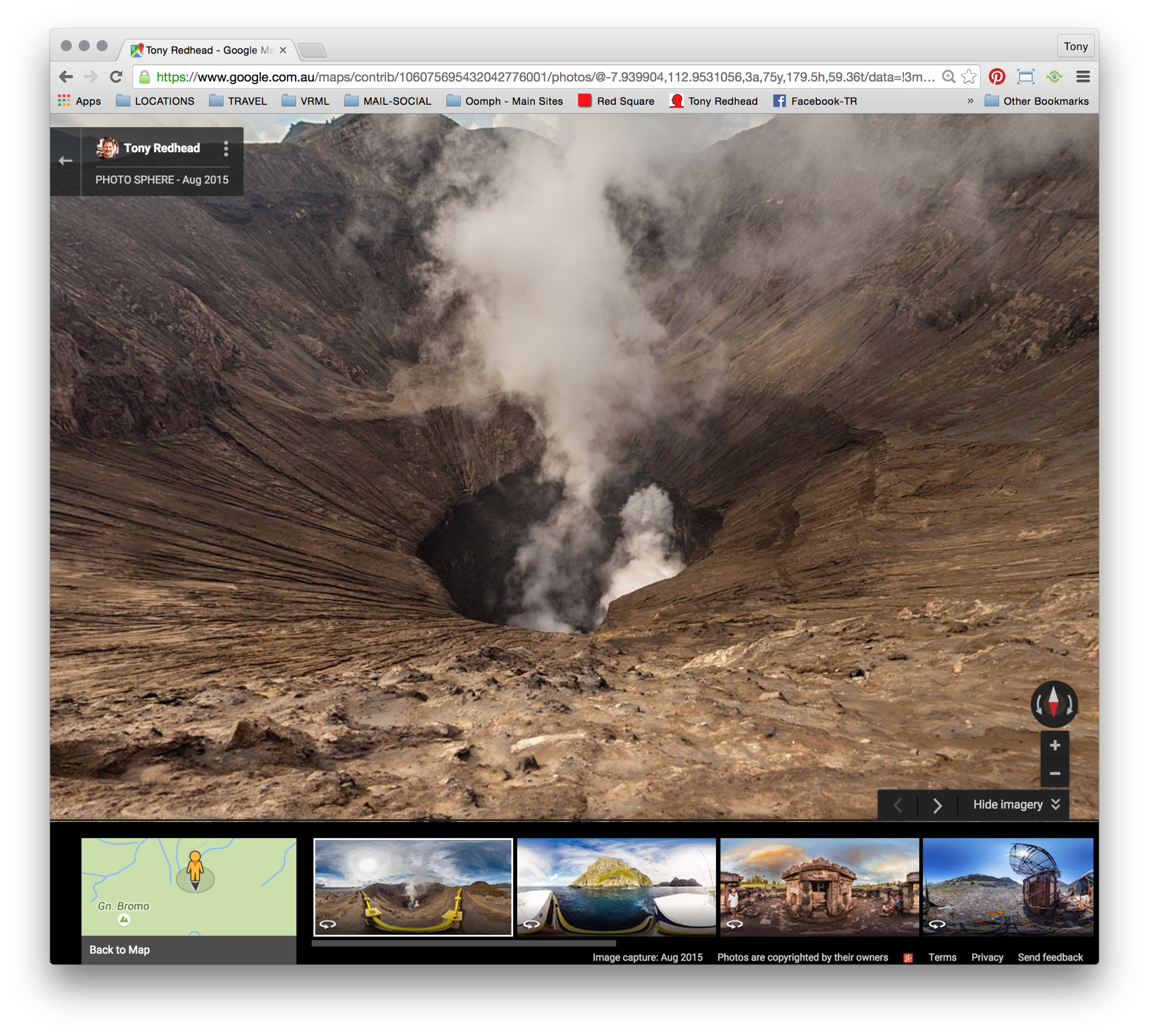Click Back to Map

119,950
